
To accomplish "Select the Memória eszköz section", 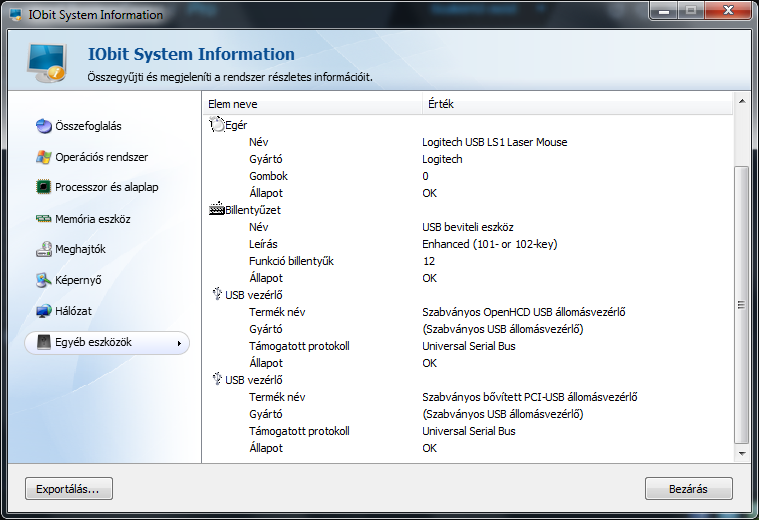I will (x=93, y=219).
